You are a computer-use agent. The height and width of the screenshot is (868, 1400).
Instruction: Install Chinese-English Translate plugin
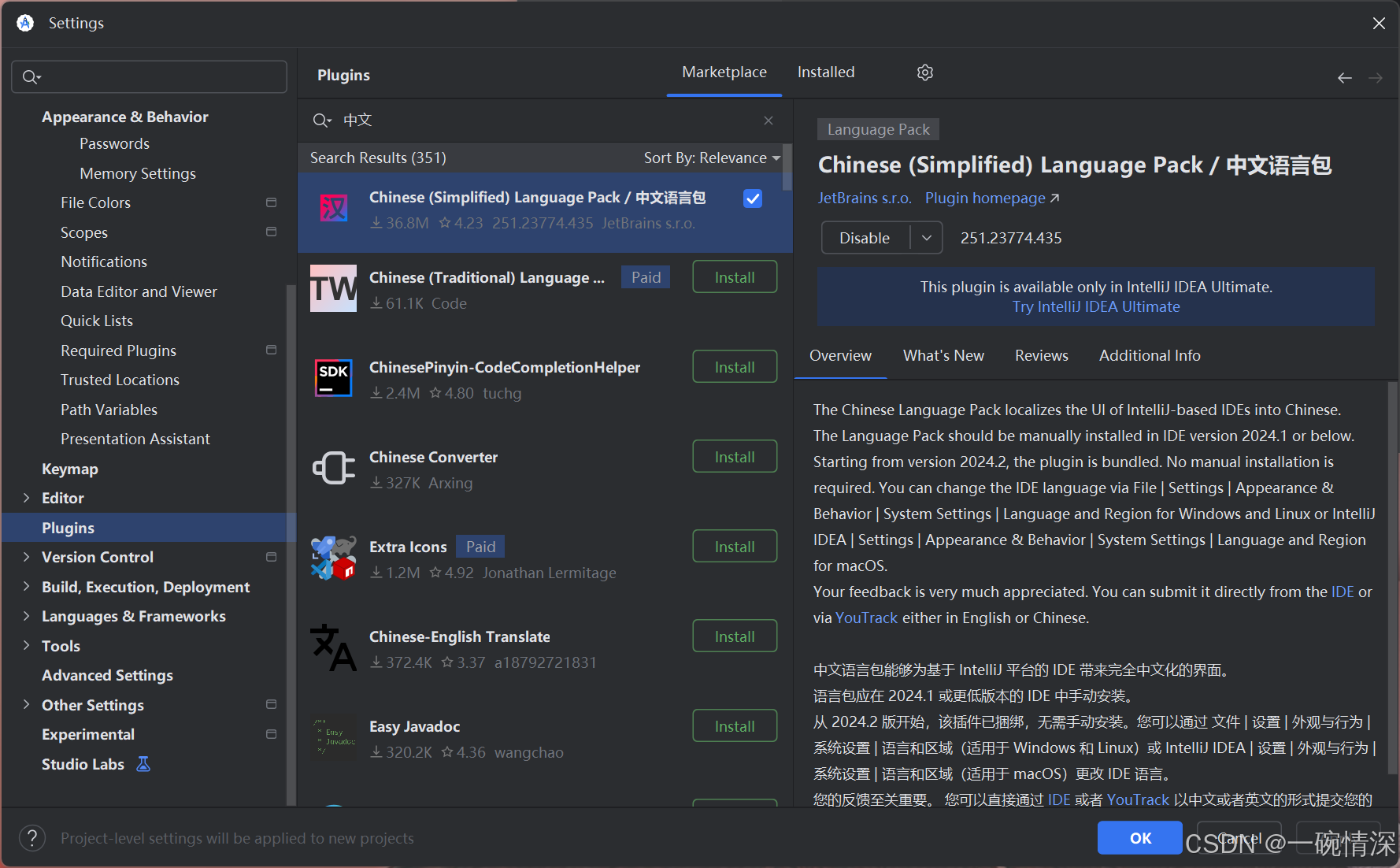[735, 636]
